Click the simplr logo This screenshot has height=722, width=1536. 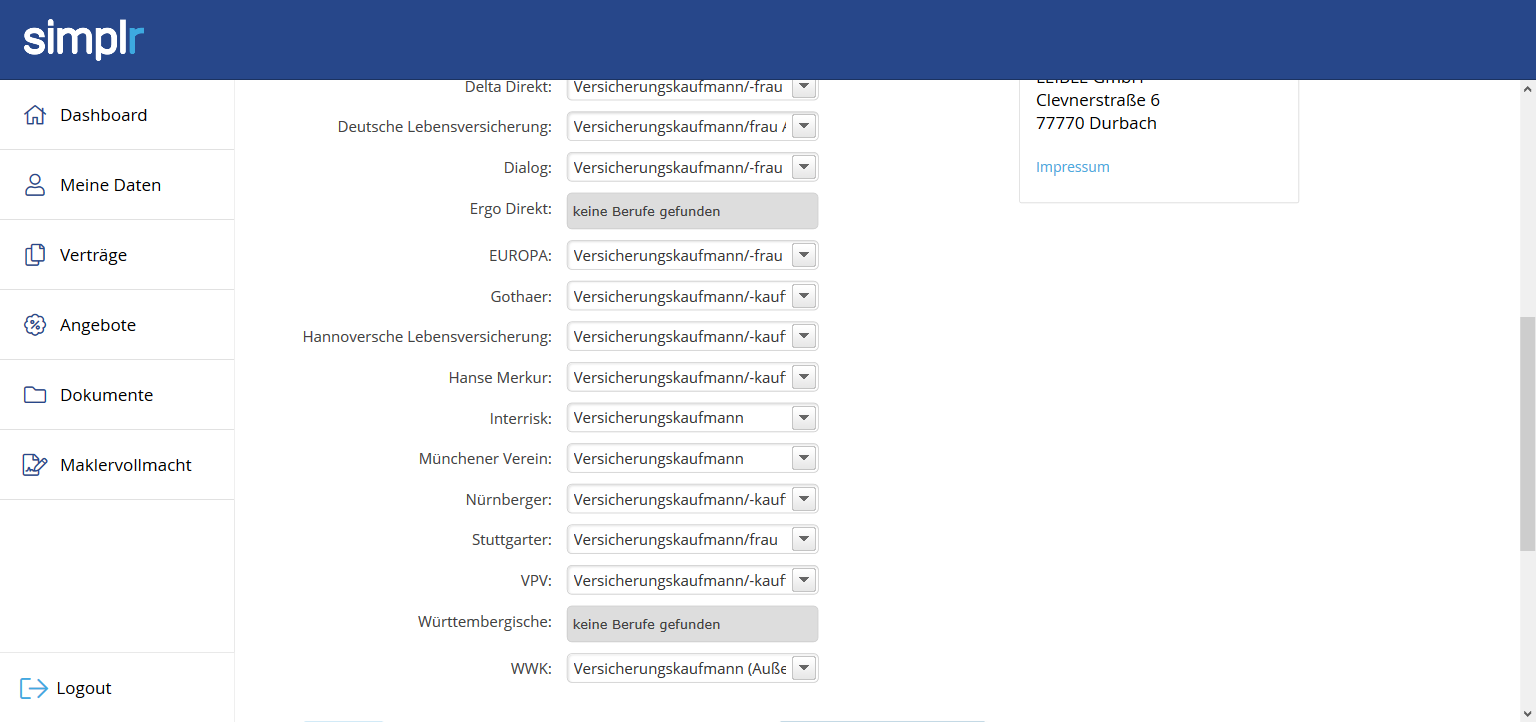(84, 39)
